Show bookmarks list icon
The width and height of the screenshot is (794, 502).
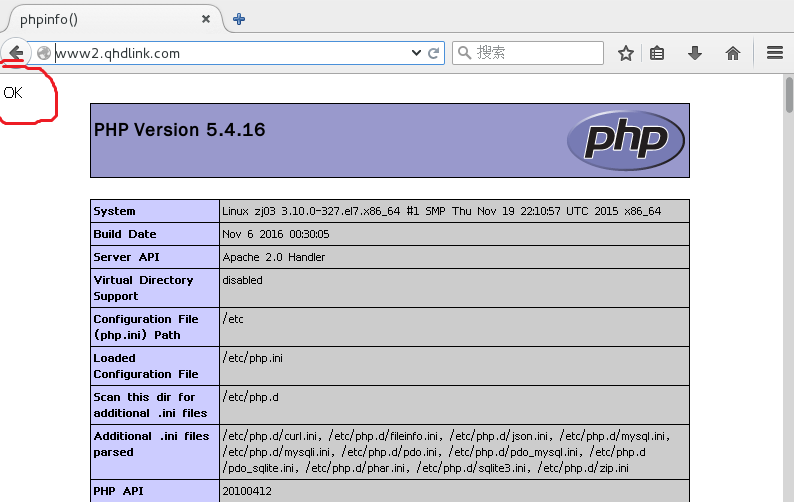coord(657,53)
